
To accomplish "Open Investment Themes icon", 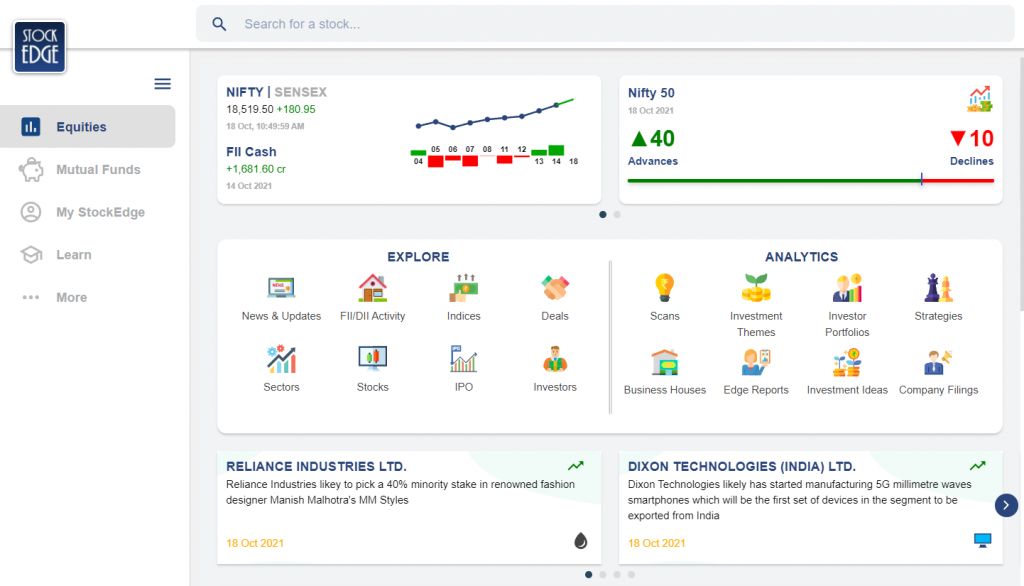I will coord(756,287).
